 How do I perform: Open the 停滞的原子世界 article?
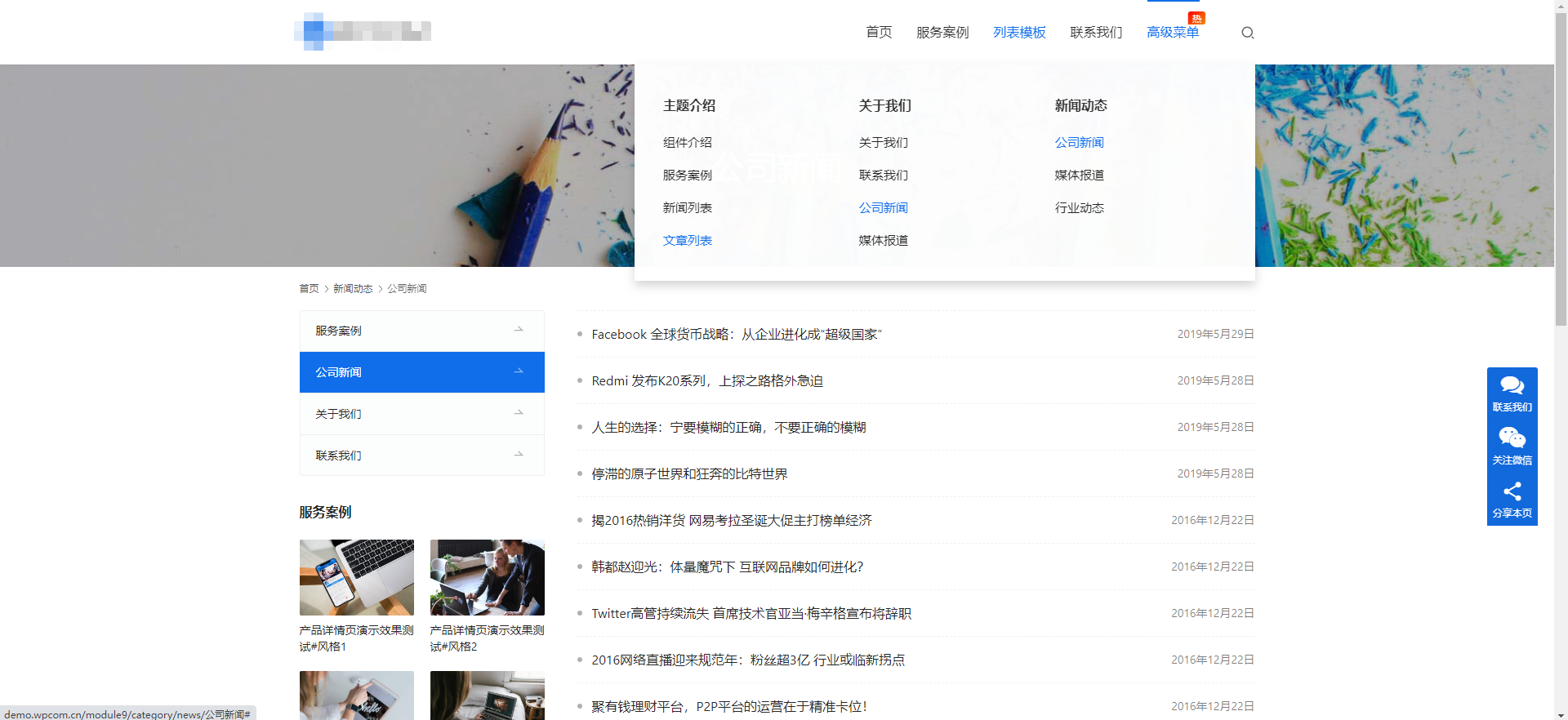coord(689,473)
